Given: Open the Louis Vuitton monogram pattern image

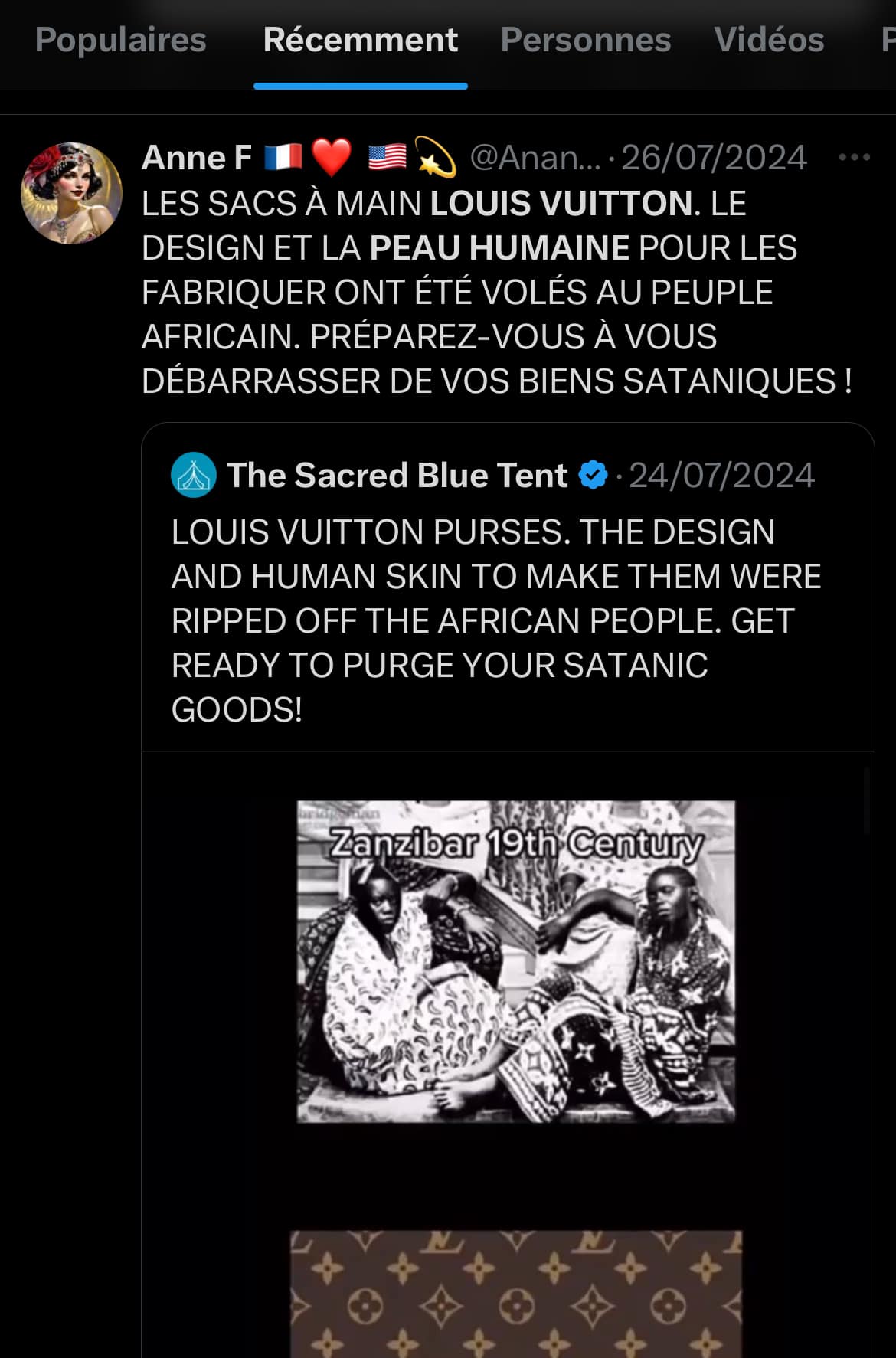Looking at the screenshot, I should pyautogui.click(x=515, y=1293).
